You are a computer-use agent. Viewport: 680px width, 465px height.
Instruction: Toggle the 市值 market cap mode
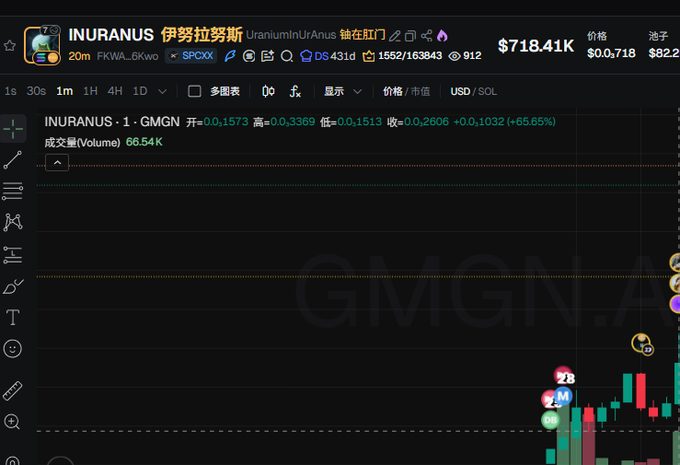(x=420, y=91)
